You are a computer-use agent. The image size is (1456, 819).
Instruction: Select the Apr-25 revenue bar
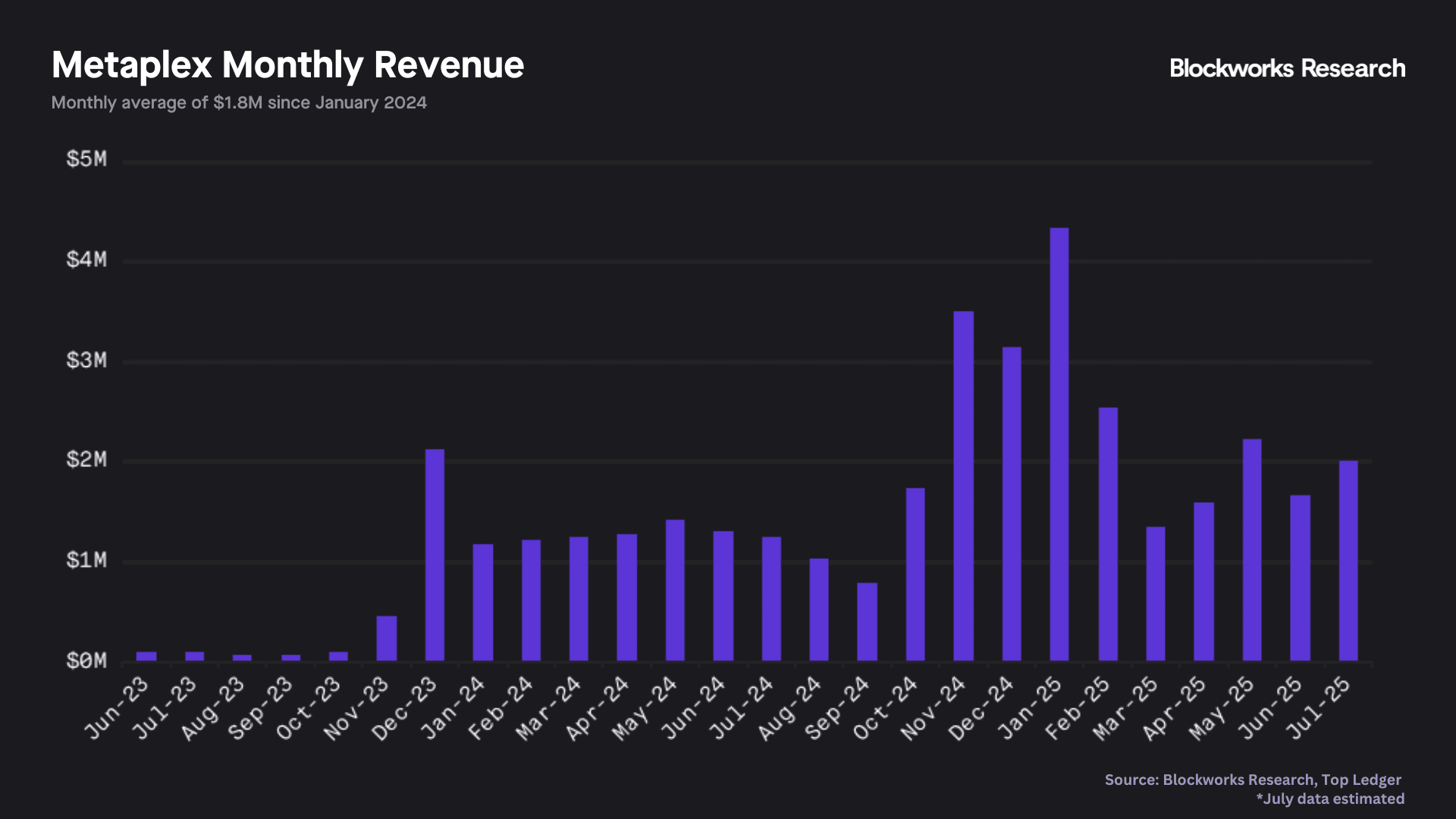click(1204, 582)
